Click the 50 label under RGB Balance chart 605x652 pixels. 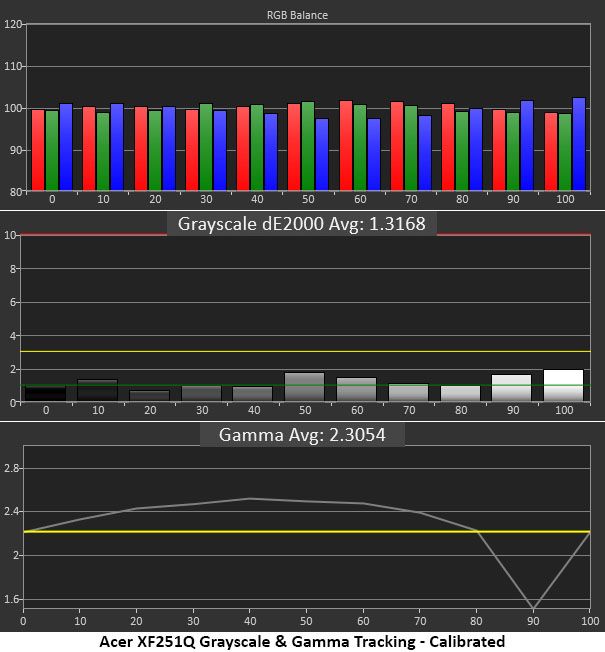click(308, 199)
